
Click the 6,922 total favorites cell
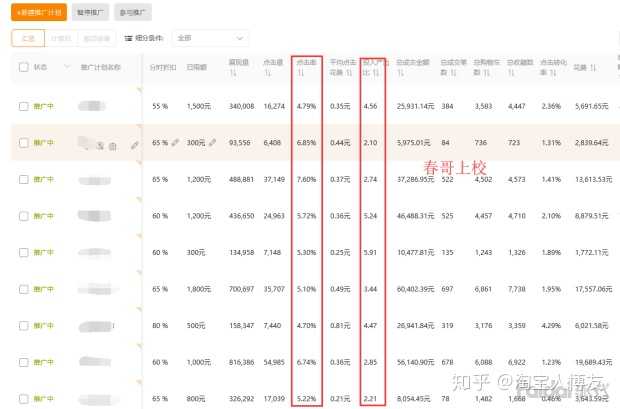516,362
